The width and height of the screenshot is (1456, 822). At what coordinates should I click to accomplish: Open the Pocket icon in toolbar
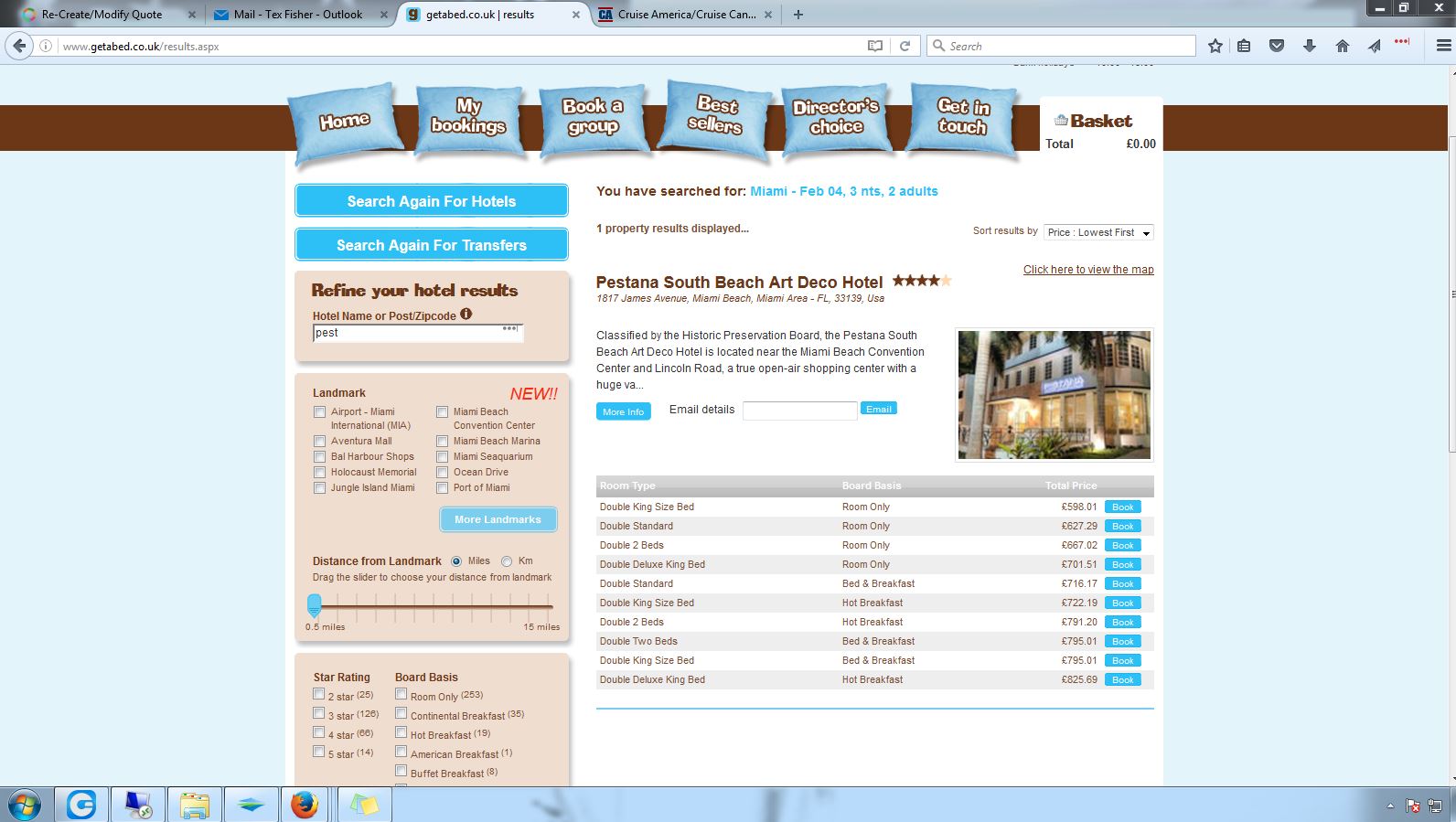pos(1277,46)
